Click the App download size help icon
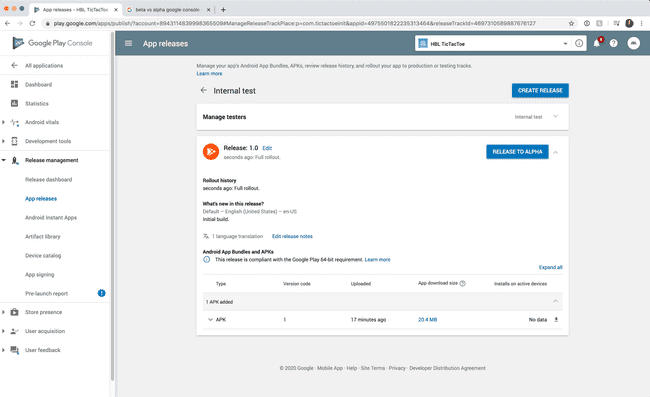 coord(463,283)
